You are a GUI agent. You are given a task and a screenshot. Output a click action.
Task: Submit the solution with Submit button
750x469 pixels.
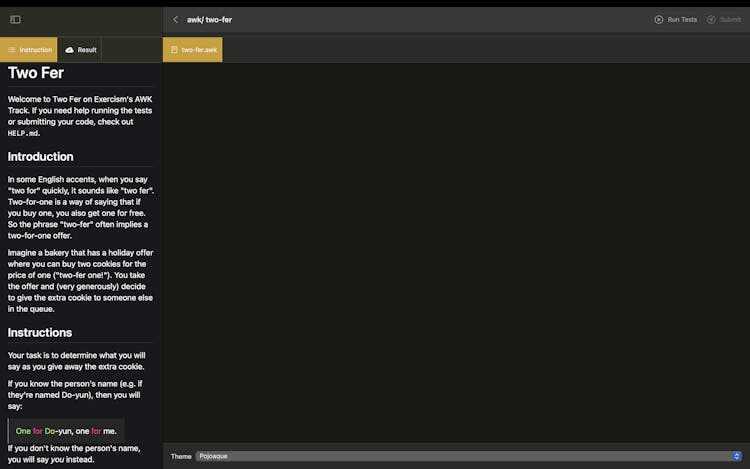724,20
